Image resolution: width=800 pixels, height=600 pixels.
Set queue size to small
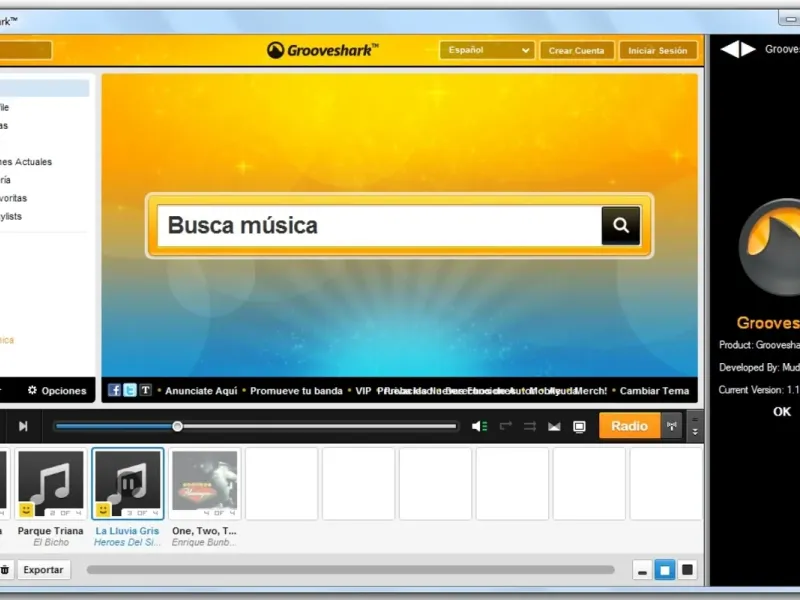coord(642,570)
